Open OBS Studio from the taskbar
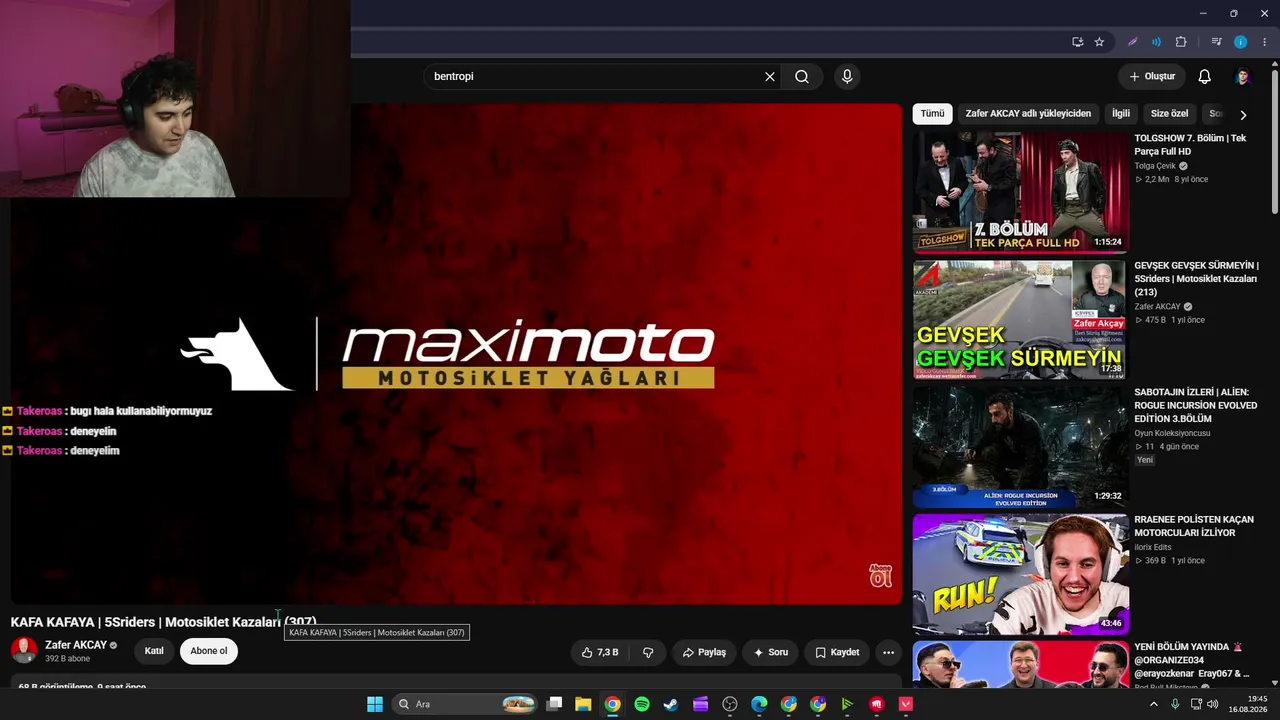This screenshot has width=1280, height=720. tap(730, 704)
